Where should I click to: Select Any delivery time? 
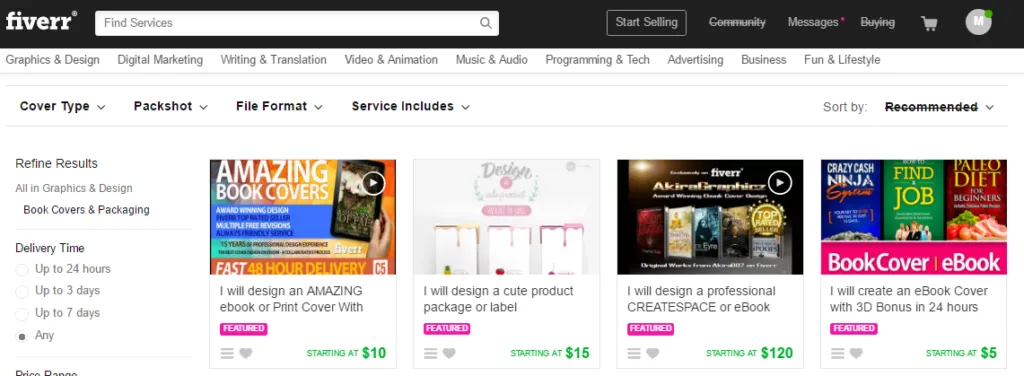[x=22, y=336]
